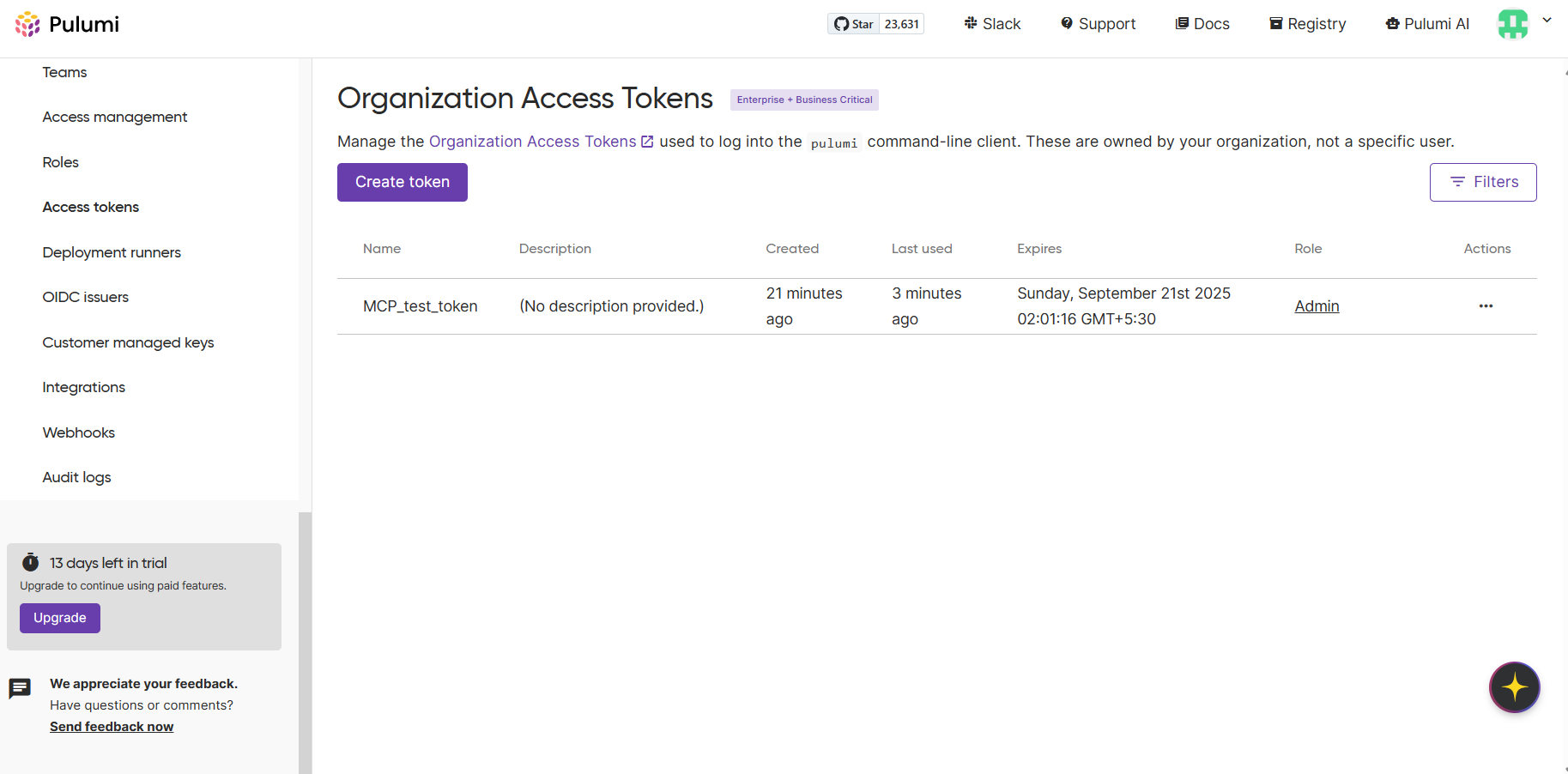
Task: Click the Create token button
Action: click(x=403, y=182)
